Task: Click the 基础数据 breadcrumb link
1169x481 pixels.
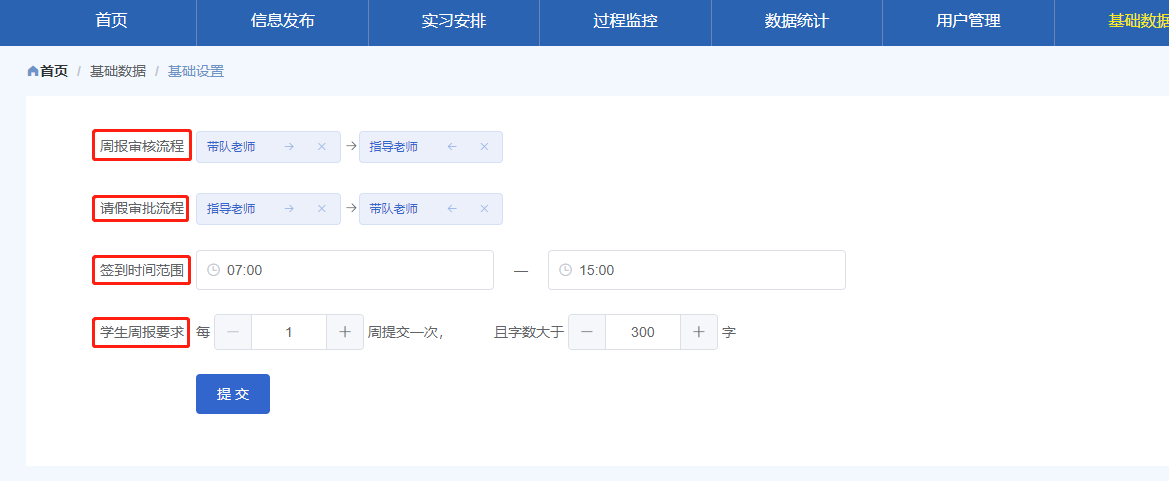Action: pyautogui.click(x=118, y=72)
